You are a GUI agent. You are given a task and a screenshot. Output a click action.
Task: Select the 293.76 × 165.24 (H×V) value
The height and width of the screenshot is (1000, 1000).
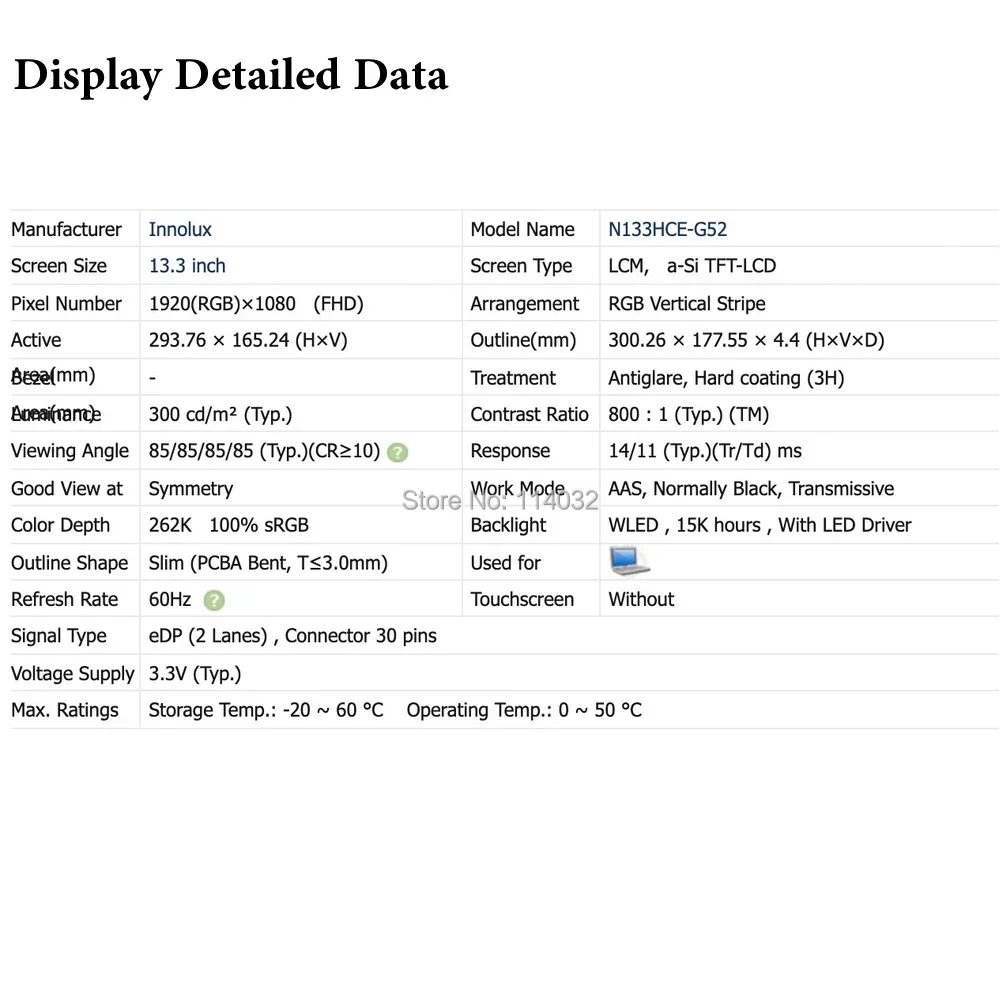coord(247,340)
